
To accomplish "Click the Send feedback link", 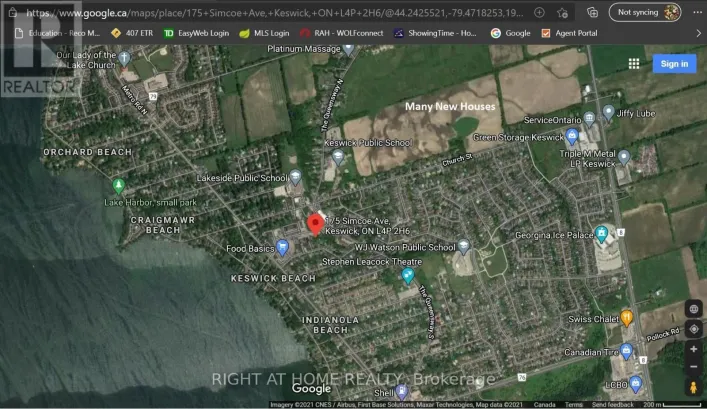I will point(612,404).
